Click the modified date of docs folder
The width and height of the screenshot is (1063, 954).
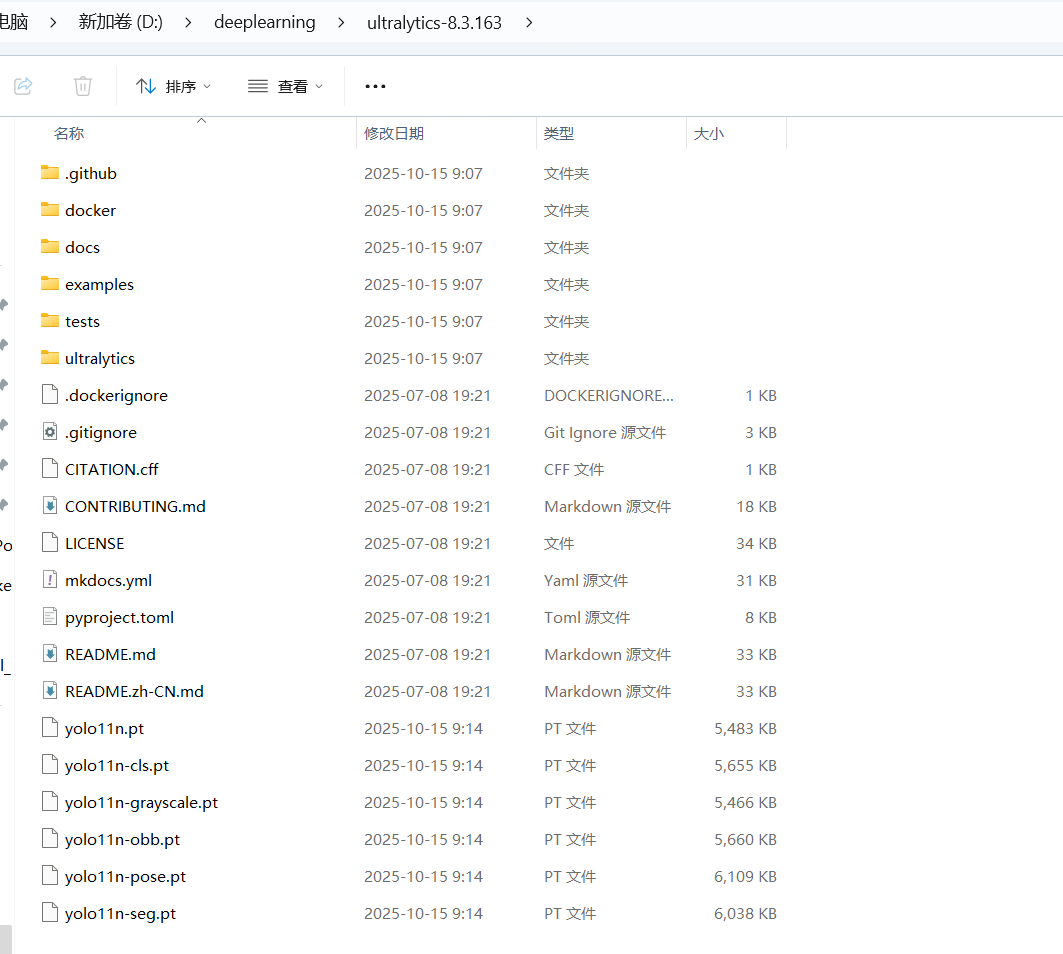pos(423,247)
